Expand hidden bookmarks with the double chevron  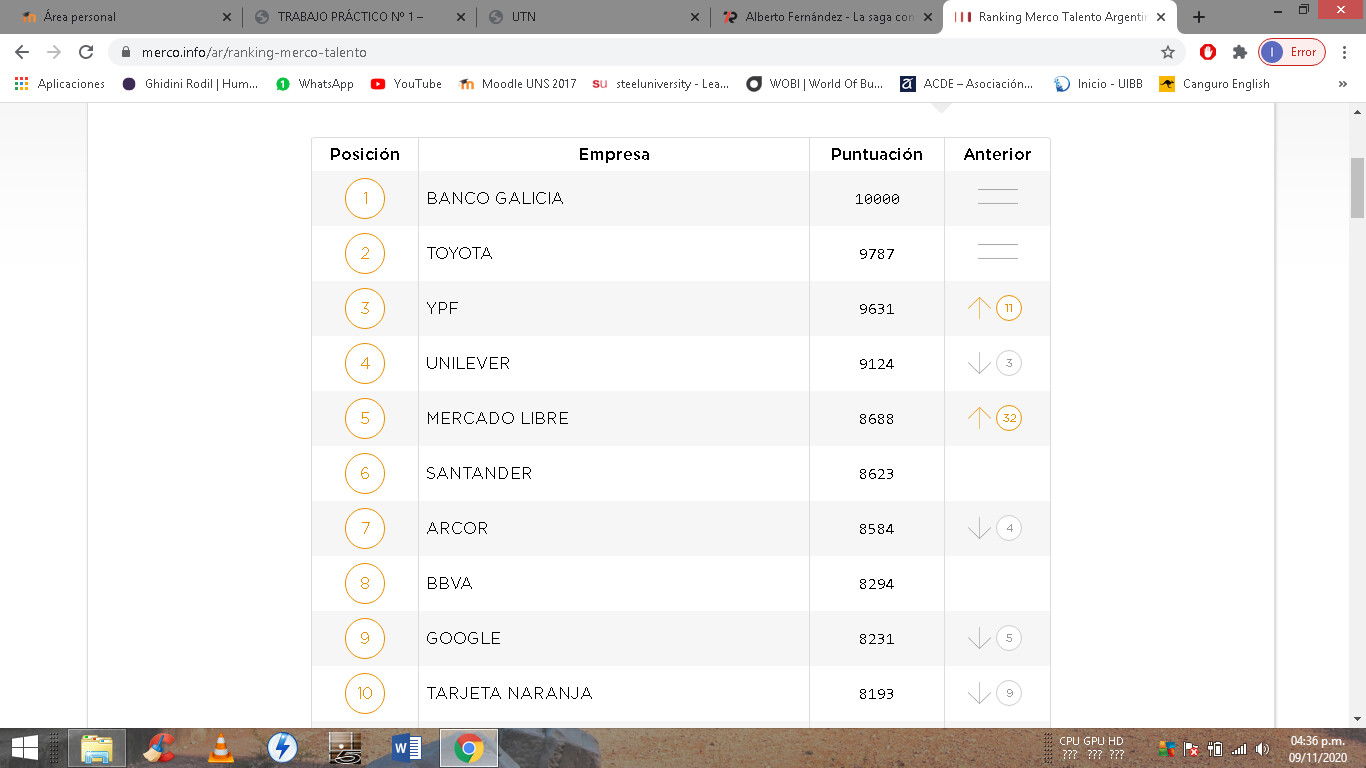coord(1342,84)
